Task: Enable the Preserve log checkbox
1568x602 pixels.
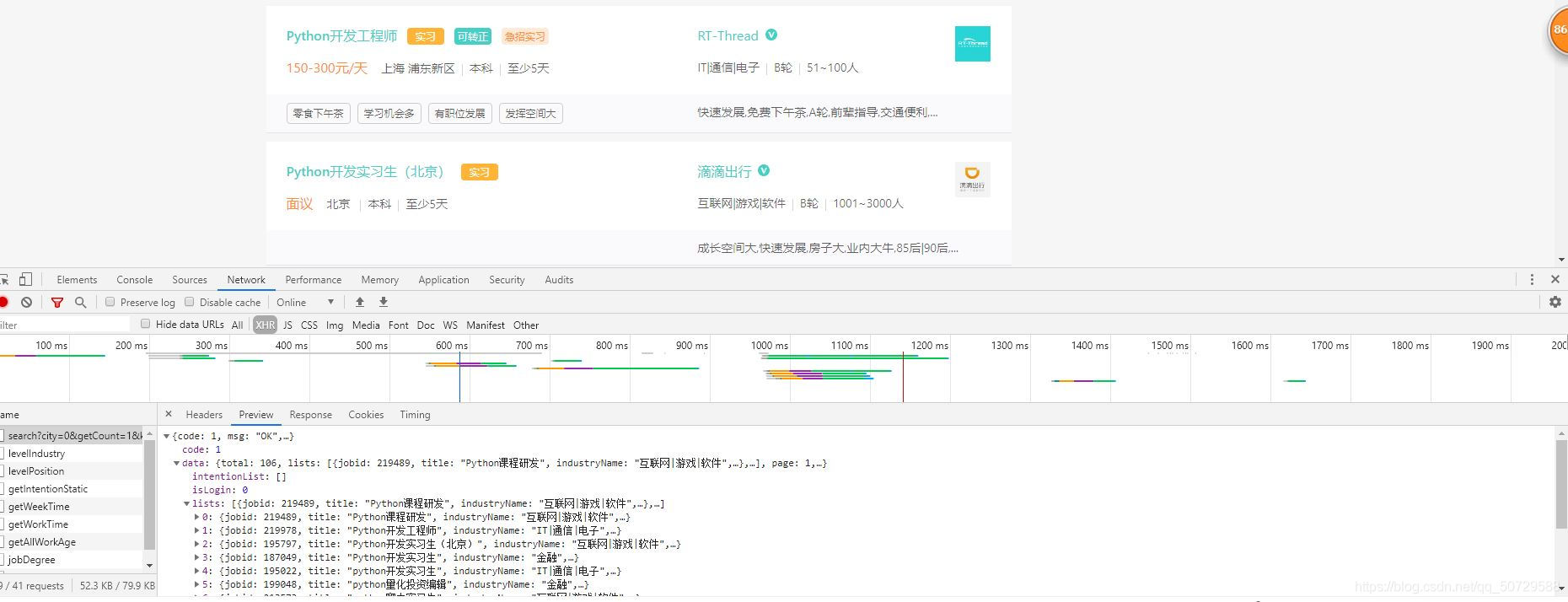Action: tap(110, 302)
